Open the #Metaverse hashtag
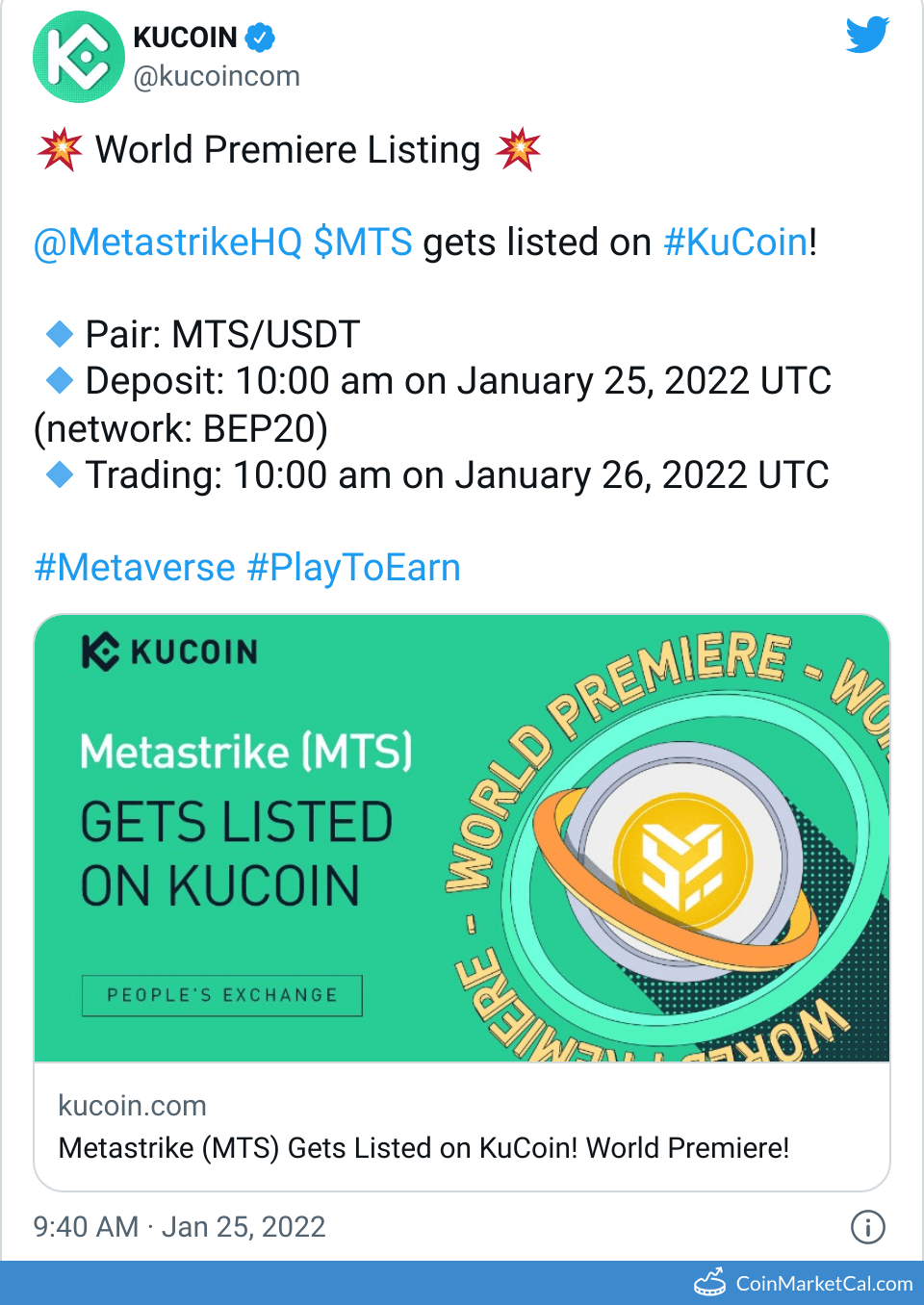 pos(135,568)
